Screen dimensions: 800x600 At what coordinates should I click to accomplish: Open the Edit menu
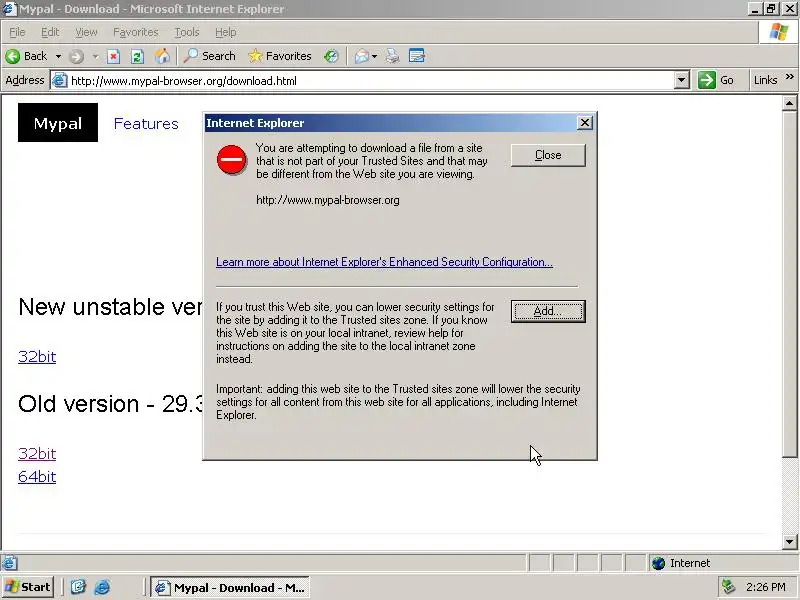pos(49,32)
